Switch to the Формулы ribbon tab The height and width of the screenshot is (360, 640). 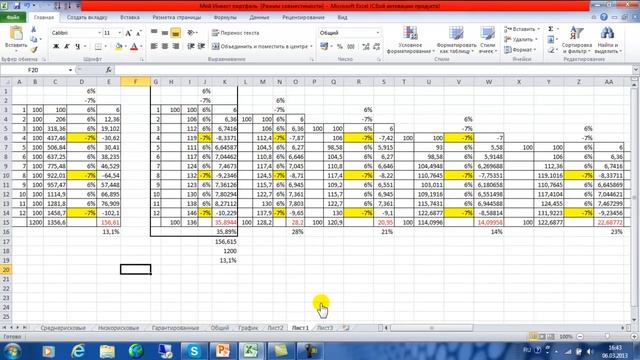[225, 18]
